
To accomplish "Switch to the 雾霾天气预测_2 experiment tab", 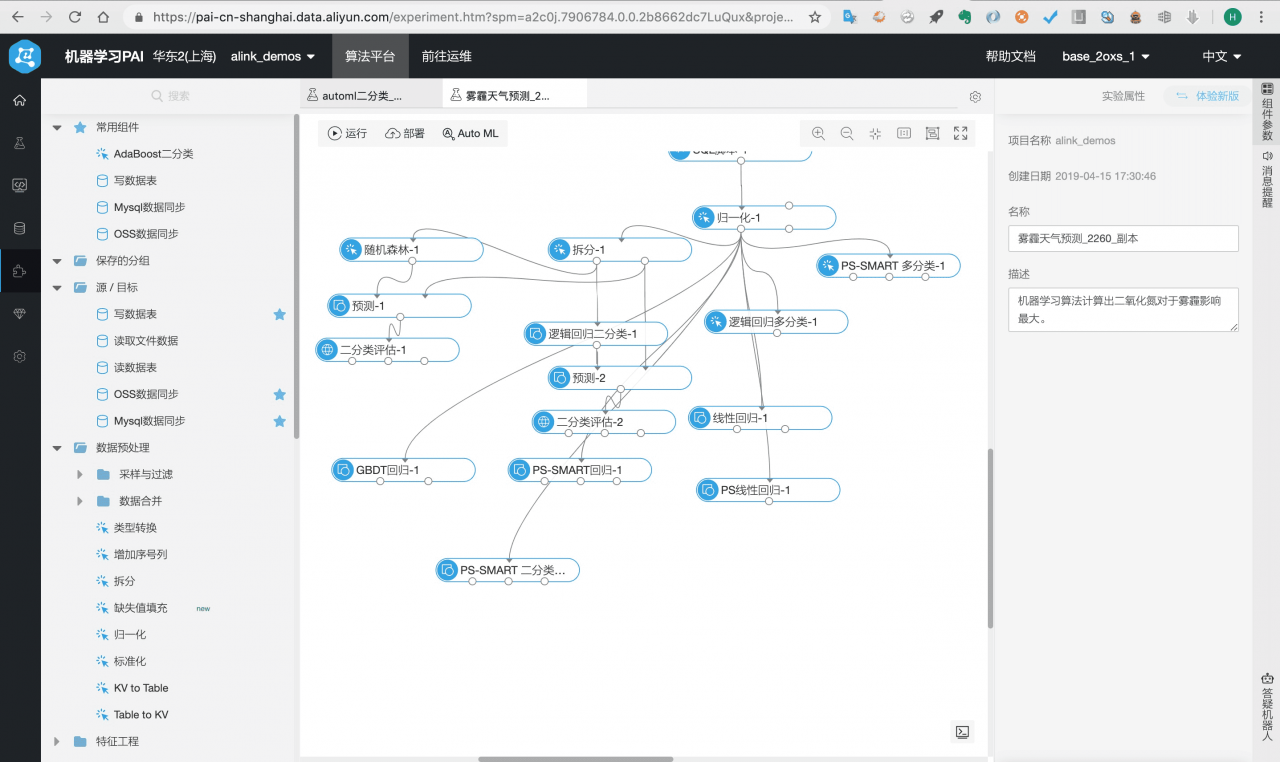I will coord(514,96).
